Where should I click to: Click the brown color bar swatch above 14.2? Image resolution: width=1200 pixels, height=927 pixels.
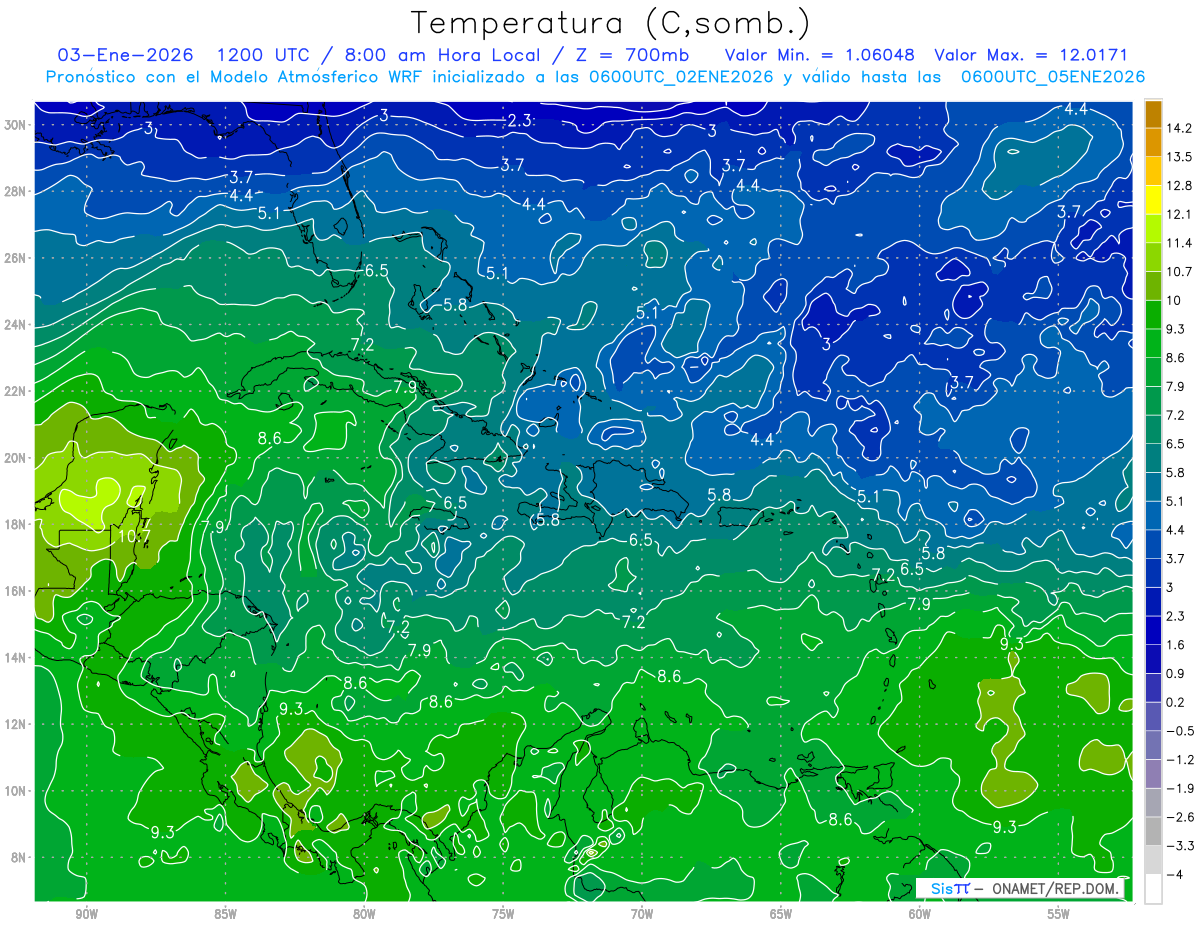[1153, 114]
